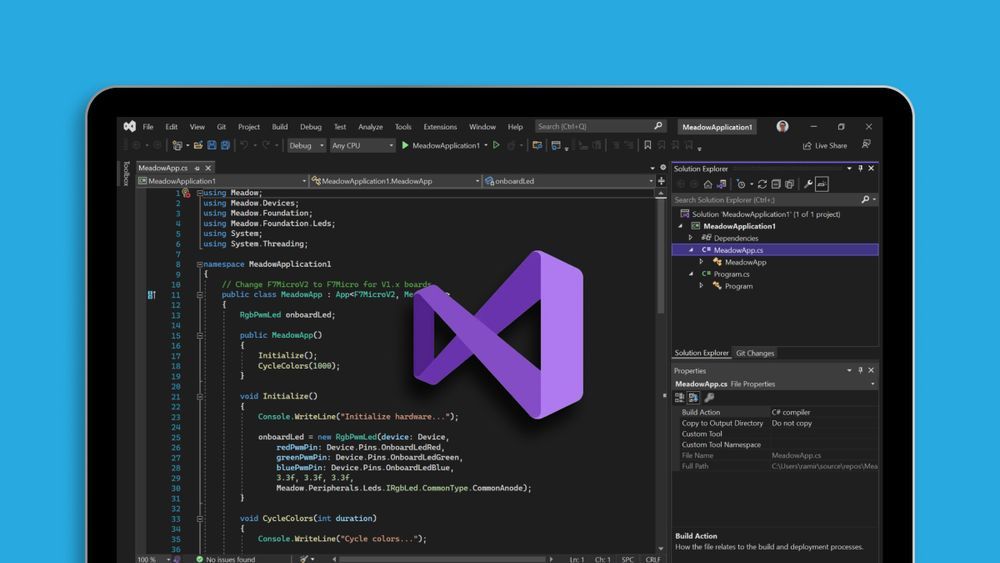The width and height of the screenshot is (1000, 563).
Task: Expand the Dependencies node
Action: pyautogui.click(x=691, y=238)
